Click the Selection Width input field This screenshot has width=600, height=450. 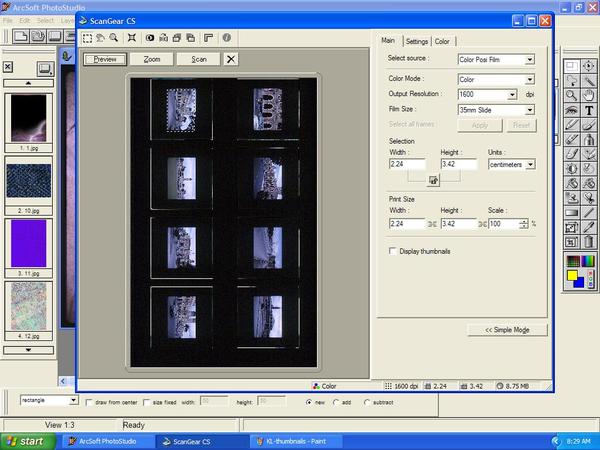click(x=407, y=164)
